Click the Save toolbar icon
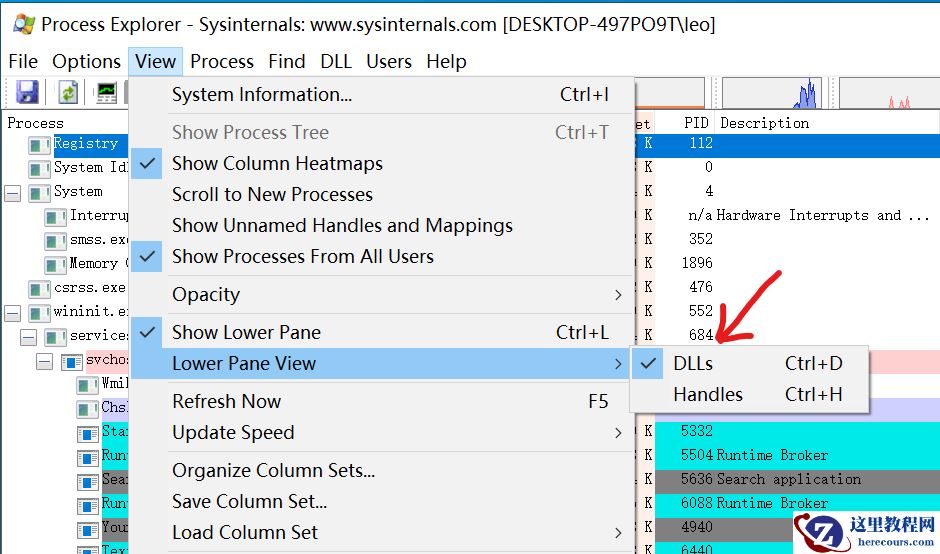The height and width of the screenshot is (554, 940). click(x=27, y=92)
